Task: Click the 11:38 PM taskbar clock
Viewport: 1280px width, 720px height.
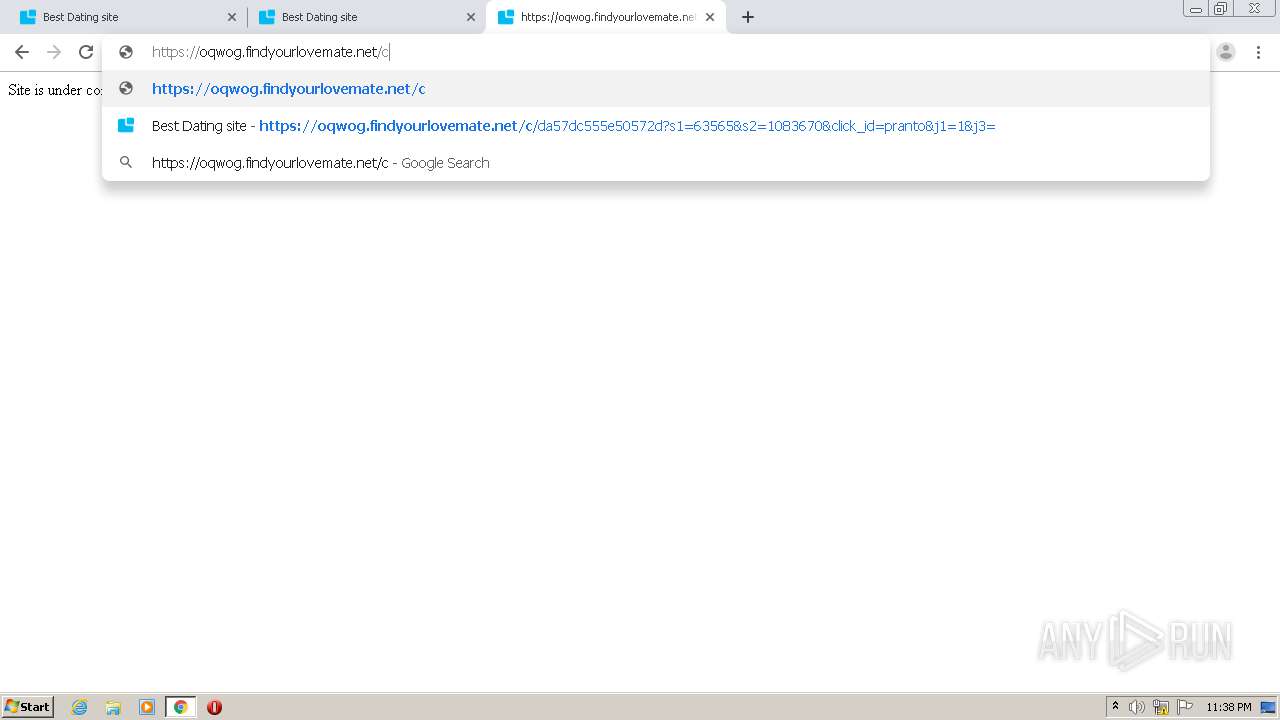Action: point(1229,707)
